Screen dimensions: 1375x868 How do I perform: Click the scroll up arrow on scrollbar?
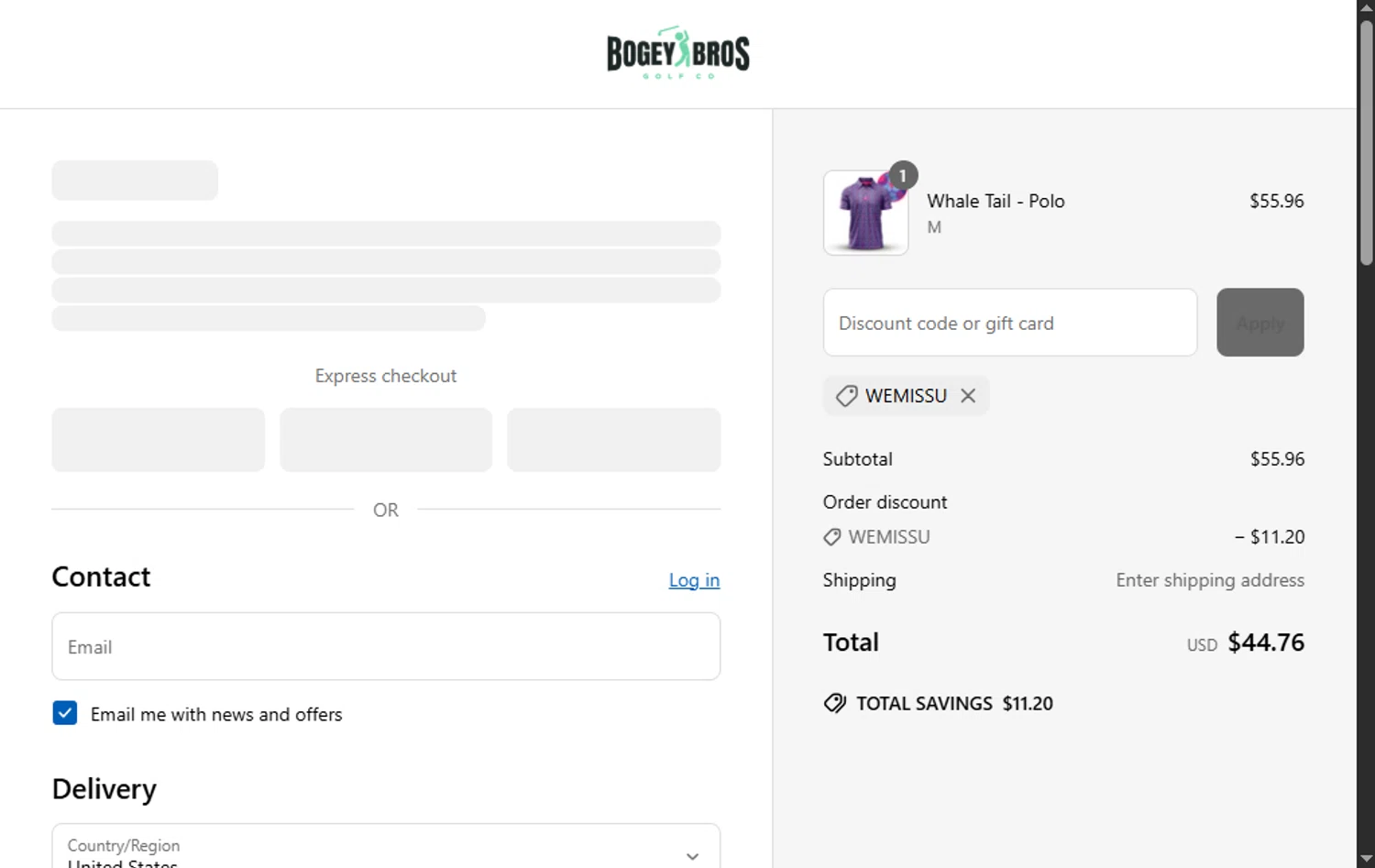1366,7
